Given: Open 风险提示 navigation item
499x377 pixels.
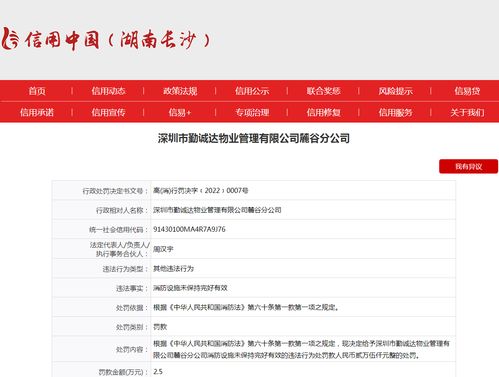Looking at the screenshot, I should click(395, 91).
